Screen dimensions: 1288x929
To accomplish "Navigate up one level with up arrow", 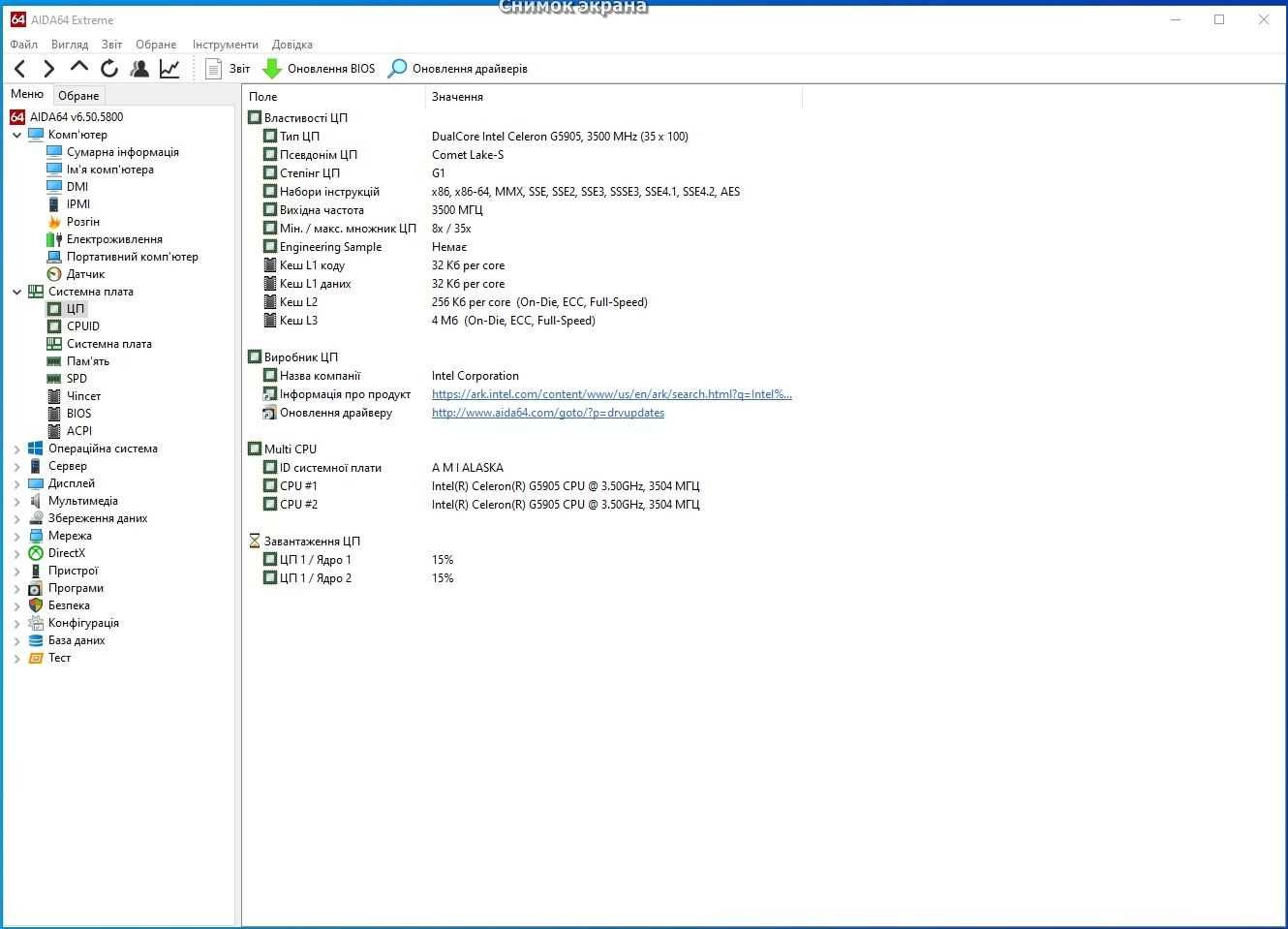I will [x=79, y=68].
